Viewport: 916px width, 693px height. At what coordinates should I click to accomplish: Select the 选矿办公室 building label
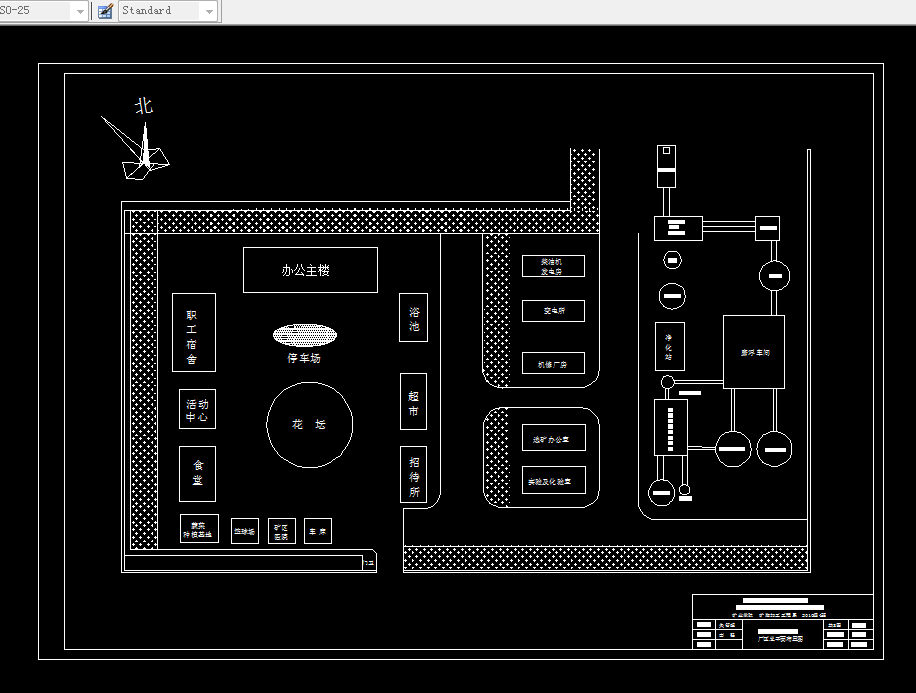coord(551,439)
